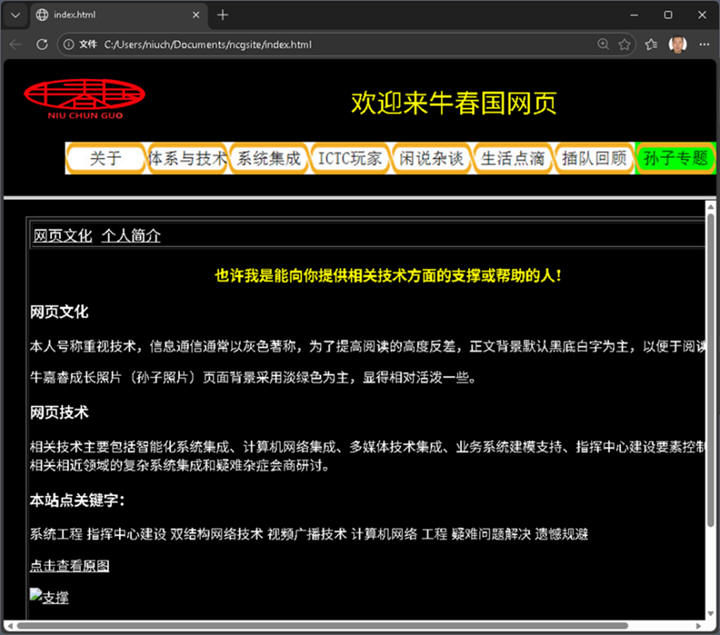
Task: Click the 本站点关键字 heading
Action: tap(77, 500)
